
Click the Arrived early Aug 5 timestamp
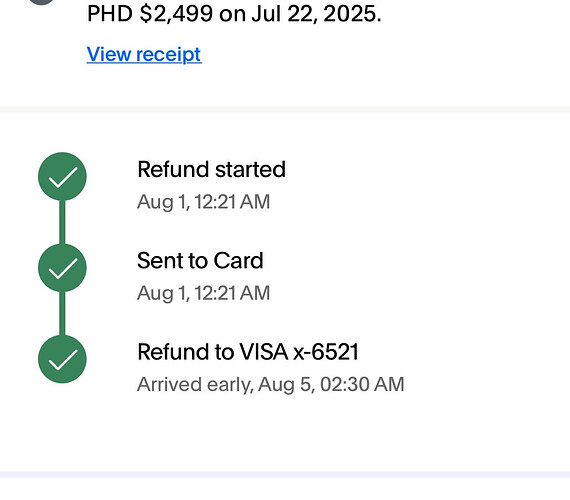point(270,384)
